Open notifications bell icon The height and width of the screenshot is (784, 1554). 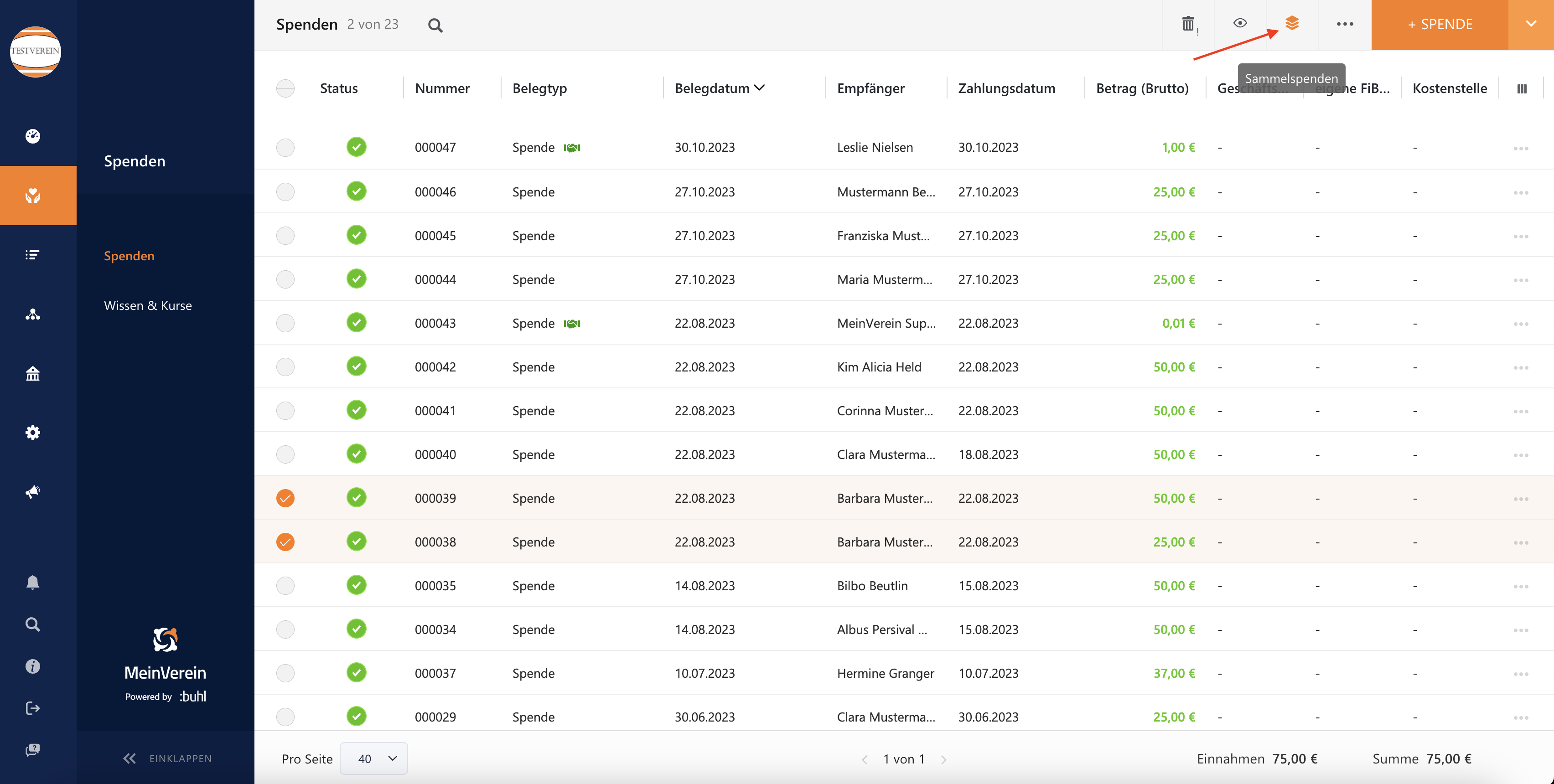(32, 582)
